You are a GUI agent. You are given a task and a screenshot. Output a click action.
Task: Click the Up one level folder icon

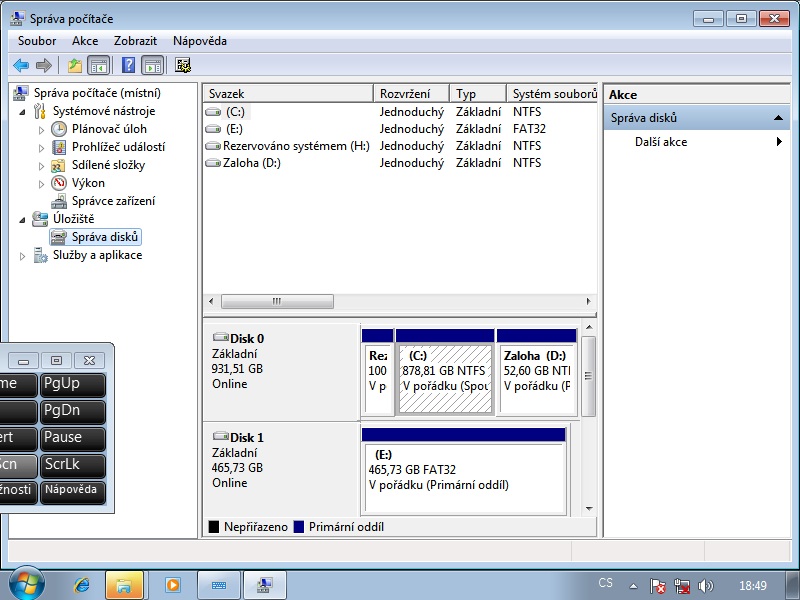tap(74, 66)
